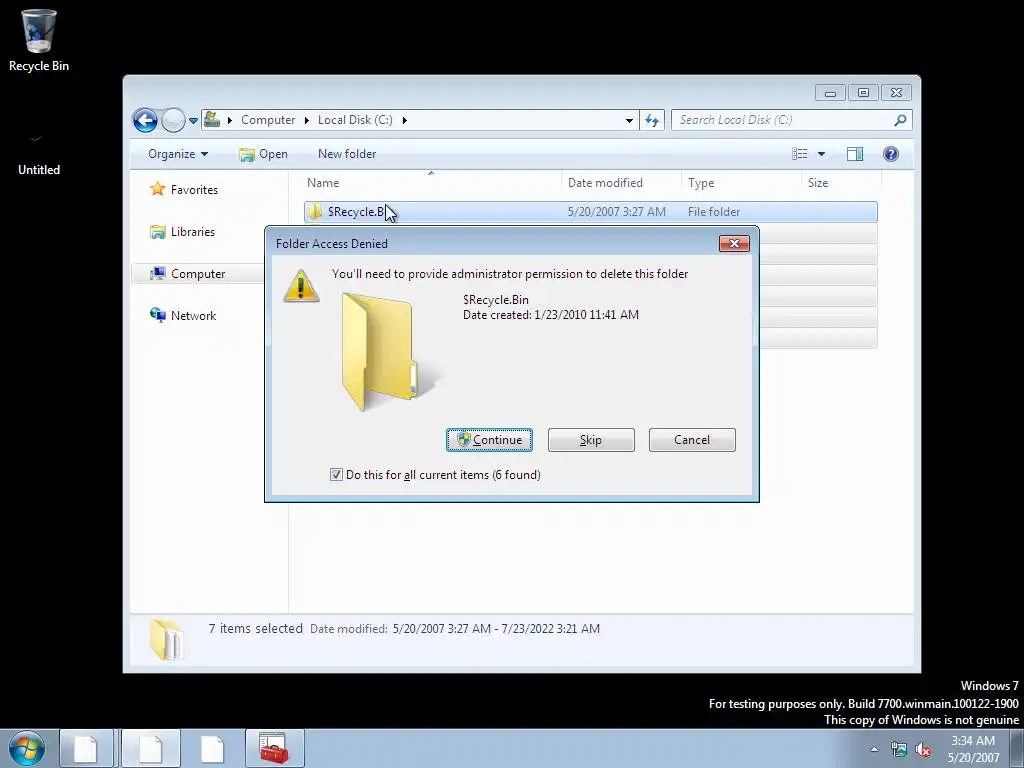Screen dimensions: 1024x768
Task: Select the $Recycle.Bin folder row
Action: tap(590, 212)
